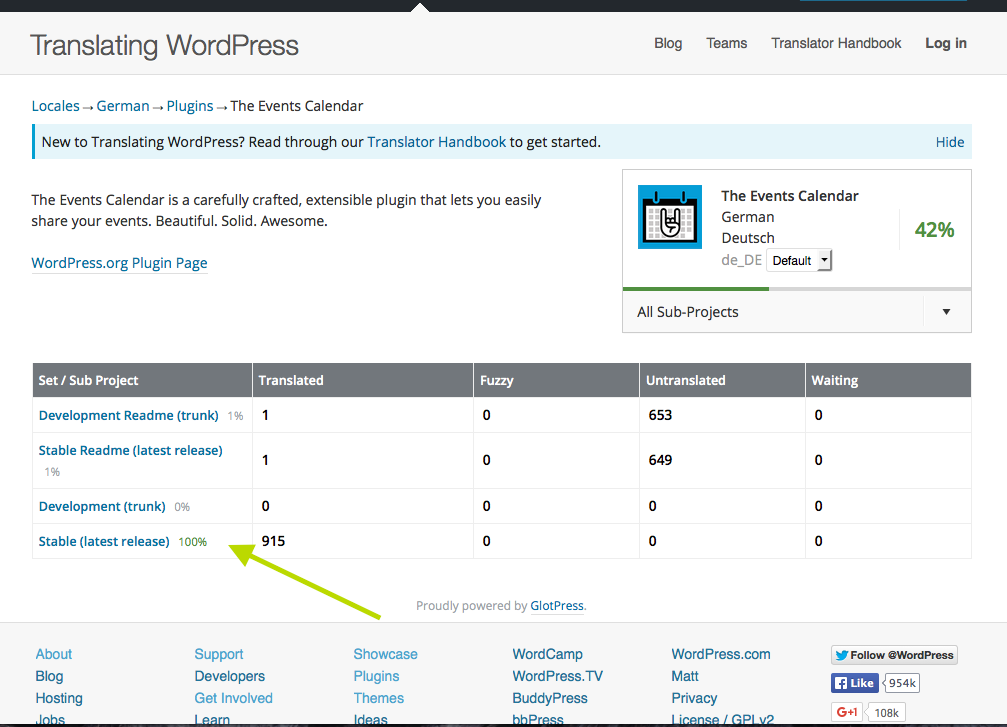Go to Locales breadcrumb

[x=56, y=106]
